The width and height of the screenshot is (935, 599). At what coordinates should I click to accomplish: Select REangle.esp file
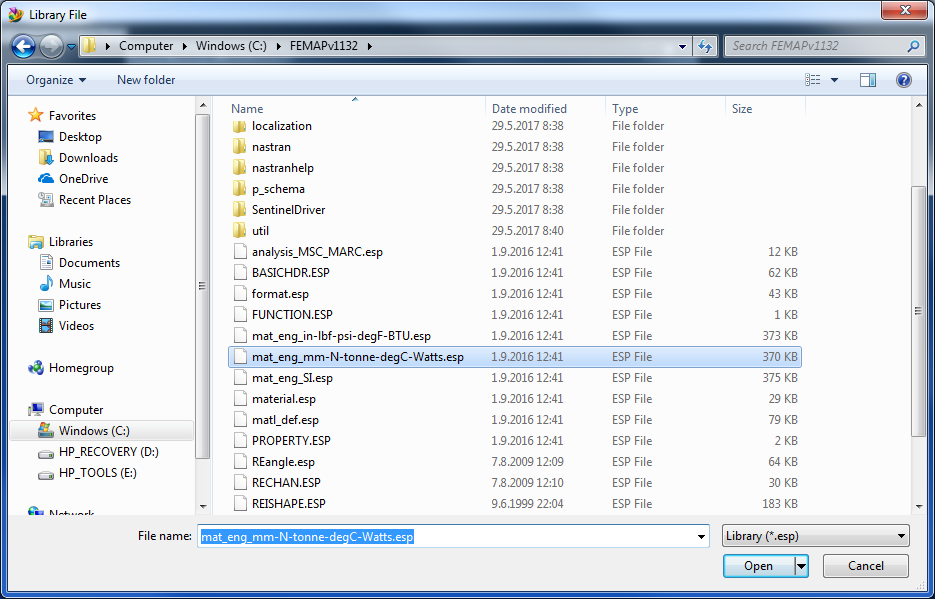(x=515, y=462)
